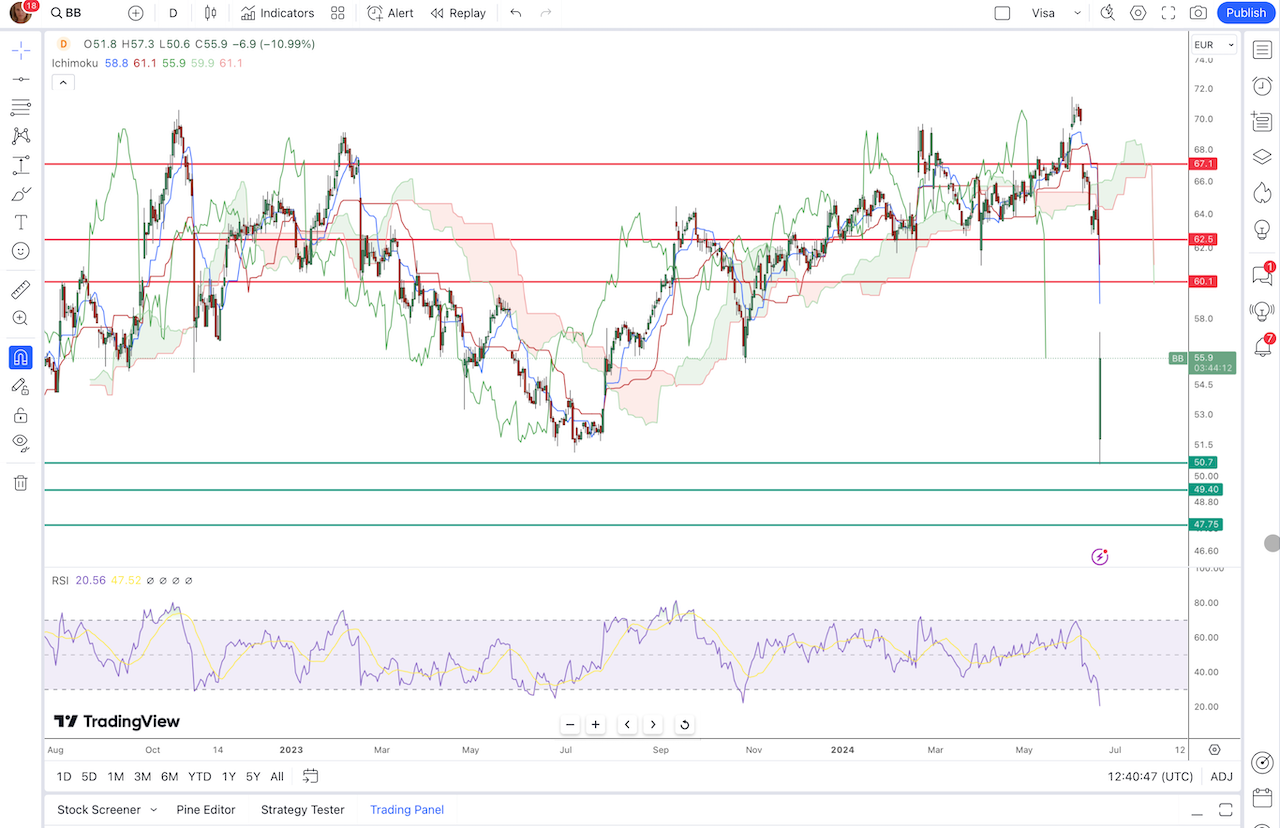Click the 67.1 red price level label
1280x828 pixels.
pyautogui.click(x=1203, y=164)
